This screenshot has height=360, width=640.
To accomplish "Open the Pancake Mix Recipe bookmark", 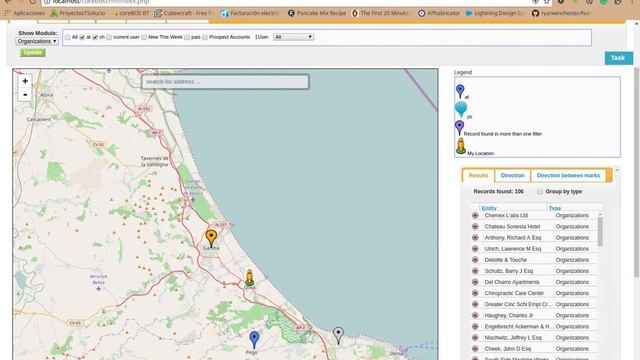I will [x=317, y=13].
